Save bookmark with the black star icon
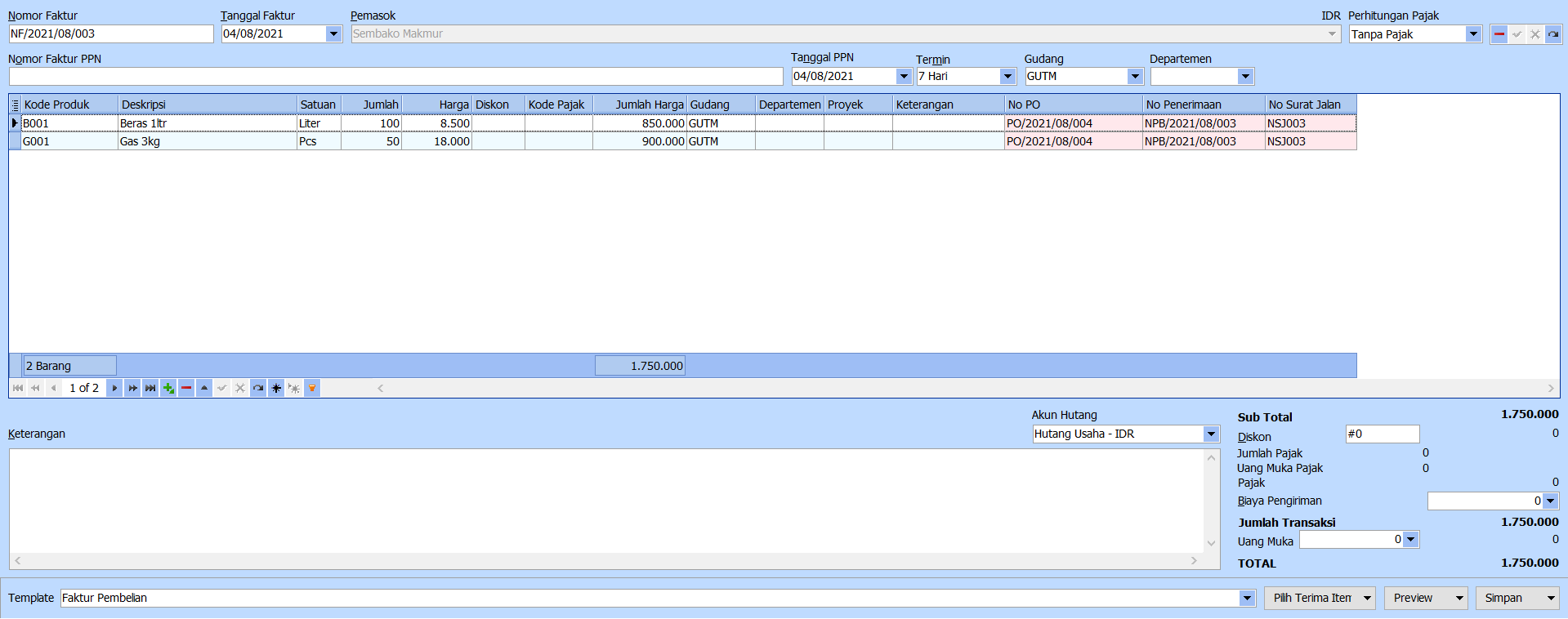Viewport: 1568px width, 619px height. click(x=276, y=388)
